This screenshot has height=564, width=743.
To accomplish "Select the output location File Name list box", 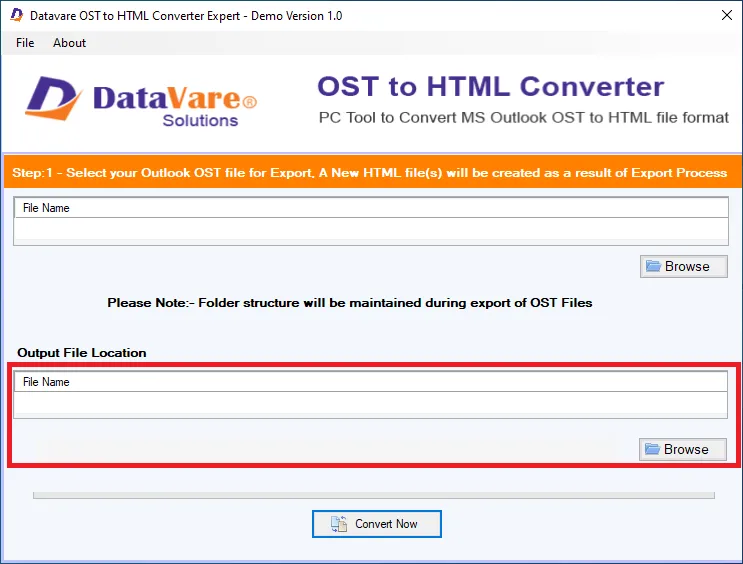I will (371, 395).
